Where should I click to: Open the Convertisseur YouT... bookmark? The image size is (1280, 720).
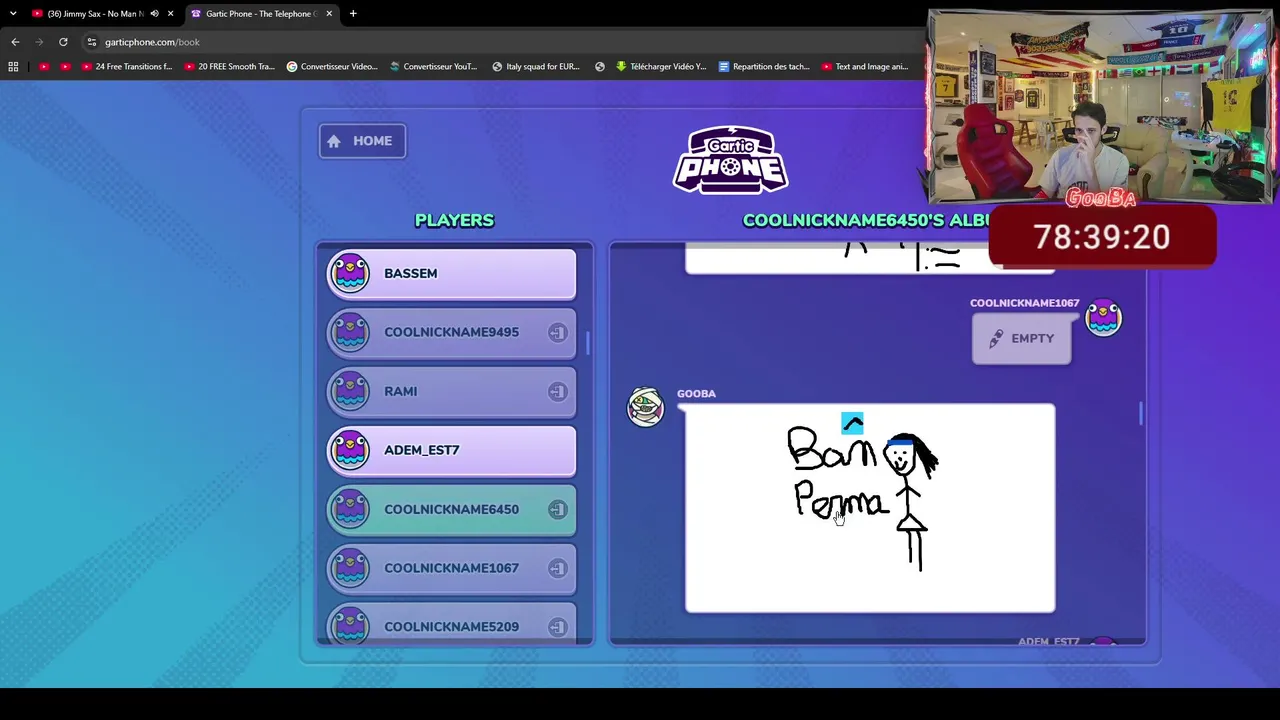(x=434, y=67)
